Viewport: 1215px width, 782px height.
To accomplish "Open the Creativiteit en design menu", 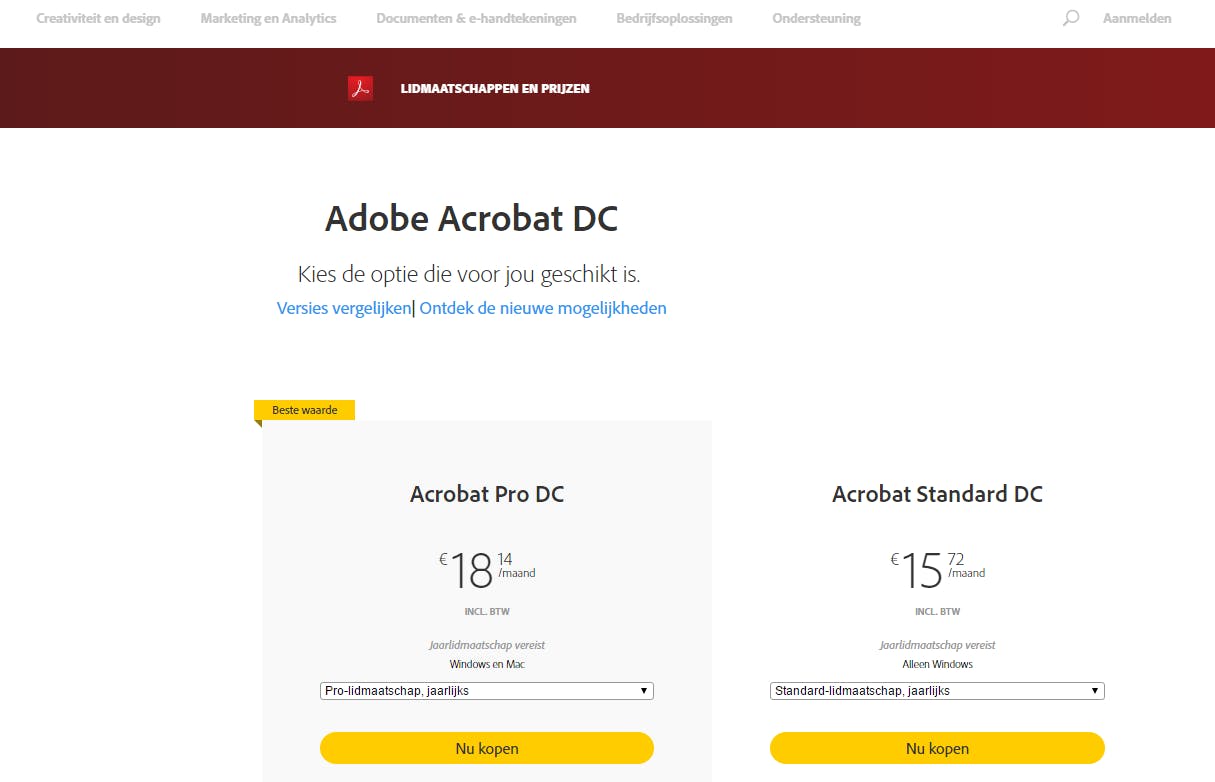I will tap(98, 18).
